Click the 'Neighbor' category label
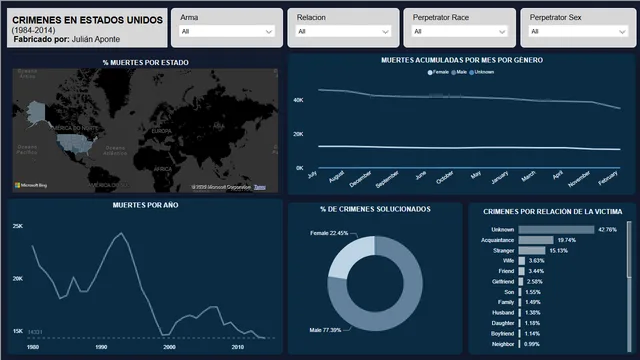 point(503,344)
